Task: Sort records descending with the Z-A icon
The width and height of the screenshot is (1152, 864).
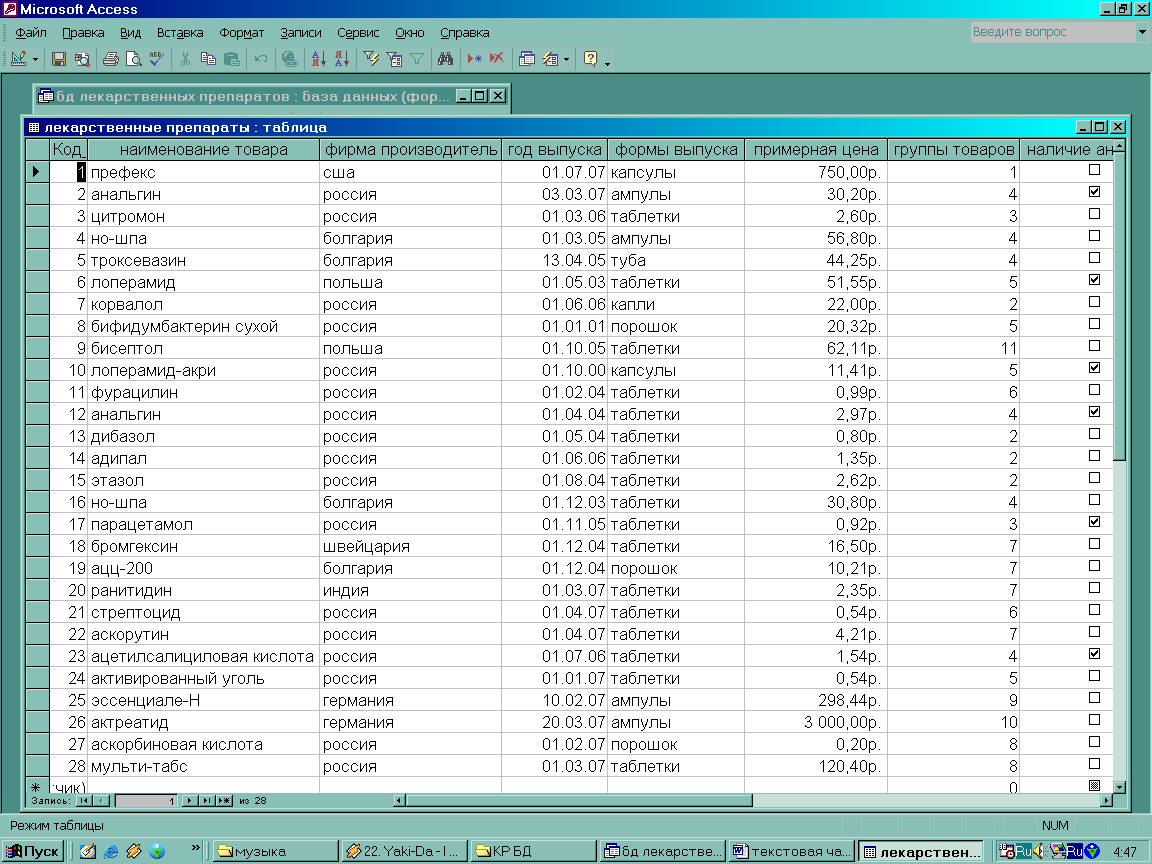Action: click(341, 59)
